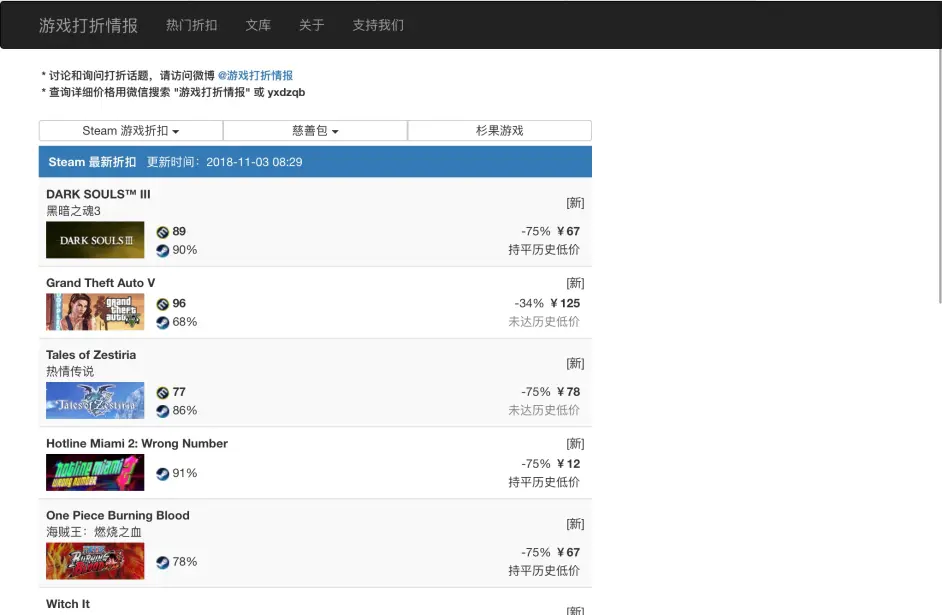The image size is (942, 615).
Task: Go to 游戏打折情报 site home brand
Action: click(88, 25)
